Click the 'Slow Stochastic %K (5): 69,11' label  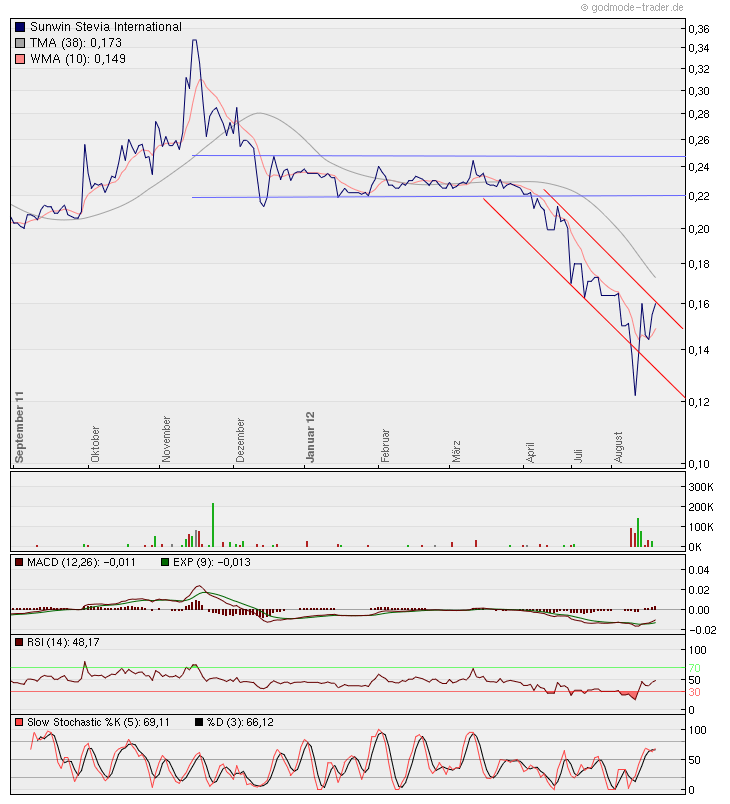98,722
